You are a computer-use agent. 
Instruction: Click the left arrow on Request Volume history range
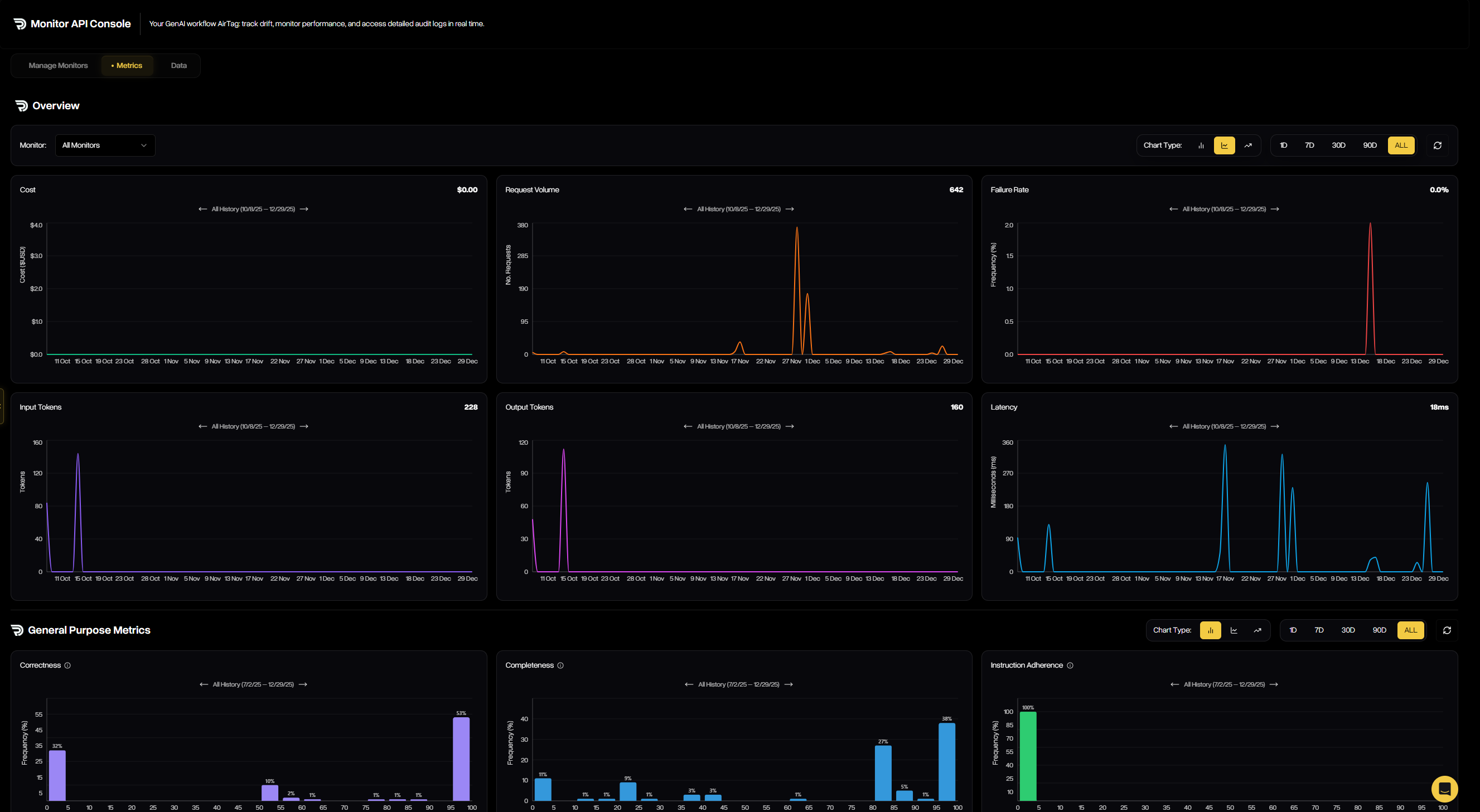(687, 209)
